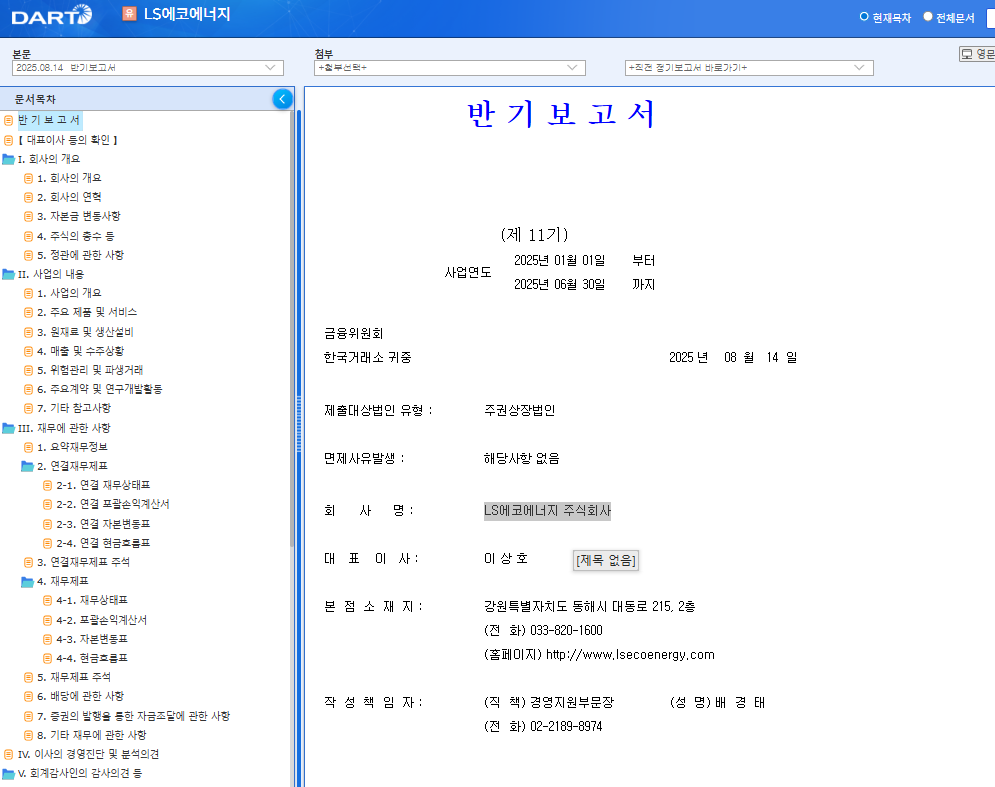Click the folder icon for 4. 재무제표

(x=27, y=581)
